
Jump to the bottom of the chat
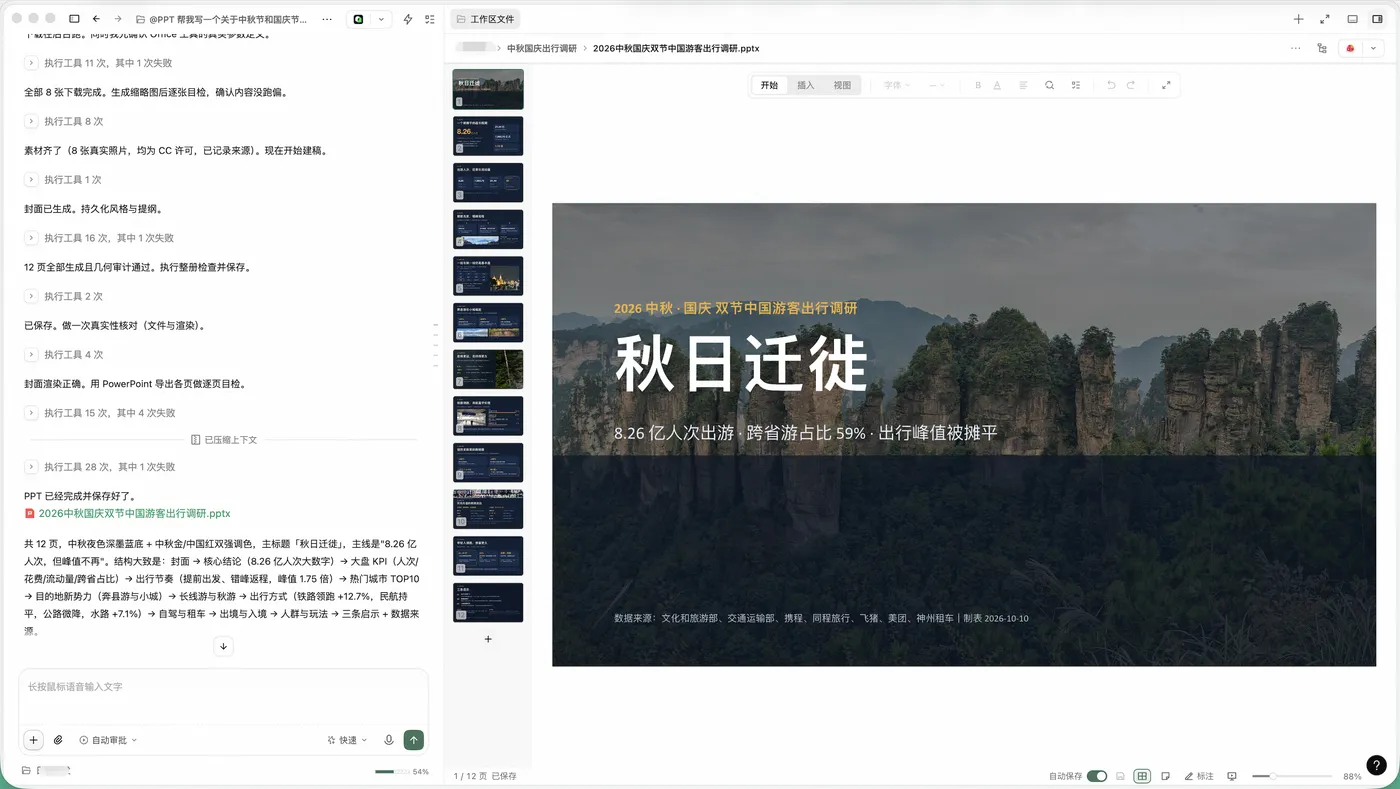pyautogui.click(x=223, y=647)
